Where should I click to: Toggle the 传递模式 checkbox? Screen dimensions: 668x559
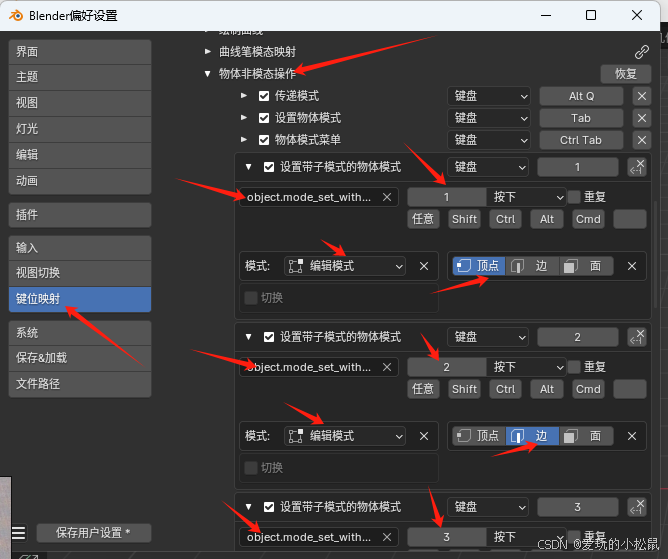(264, 96)
